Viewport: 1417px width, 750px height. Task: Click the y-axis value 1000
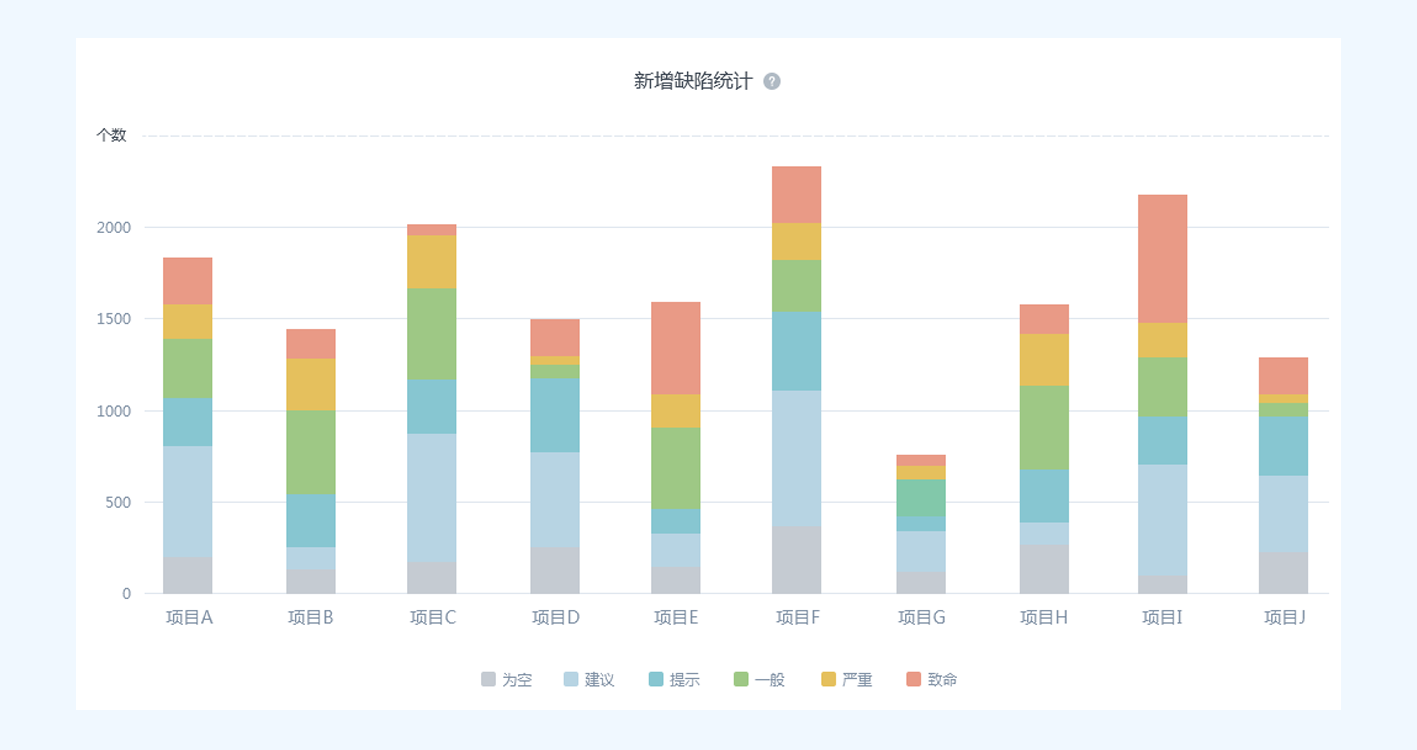tap(113, 411)
